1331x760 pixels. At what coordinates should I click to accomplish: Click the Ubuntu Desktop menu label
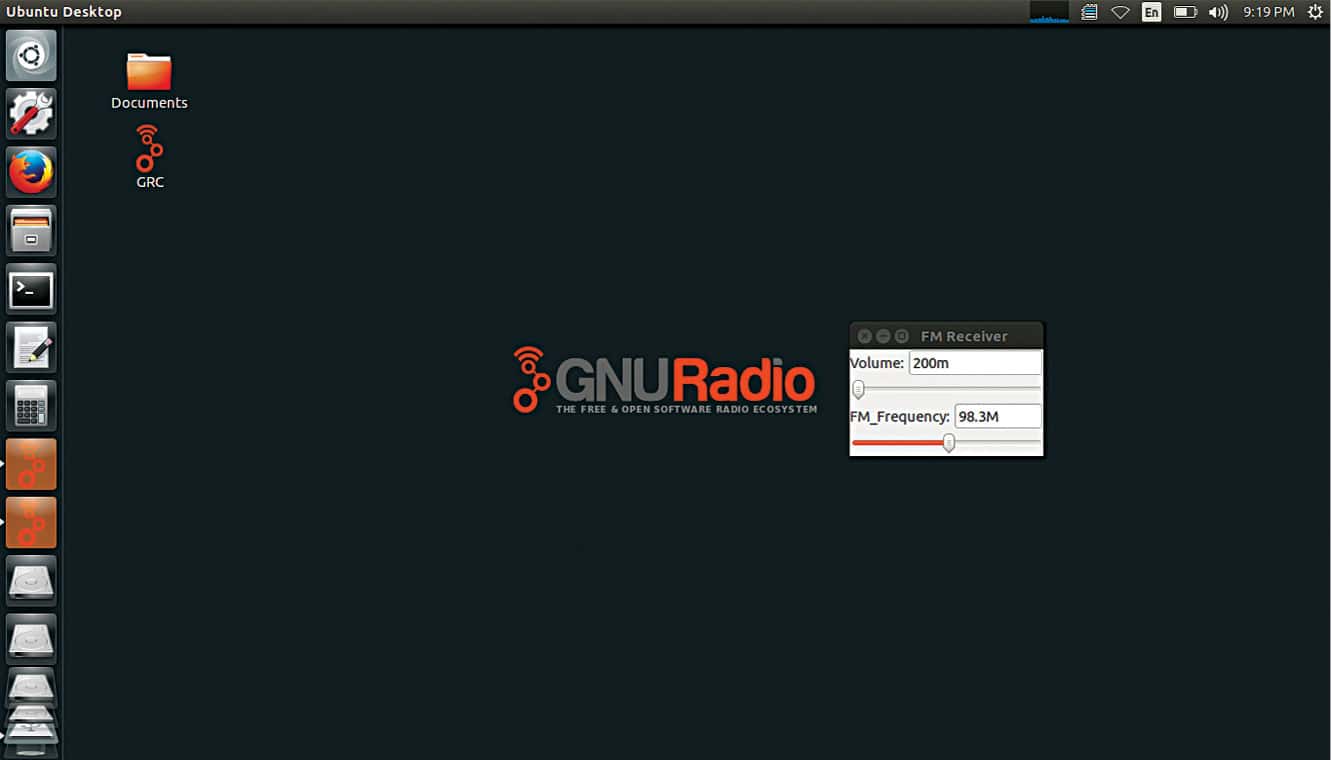coord(64,12)
